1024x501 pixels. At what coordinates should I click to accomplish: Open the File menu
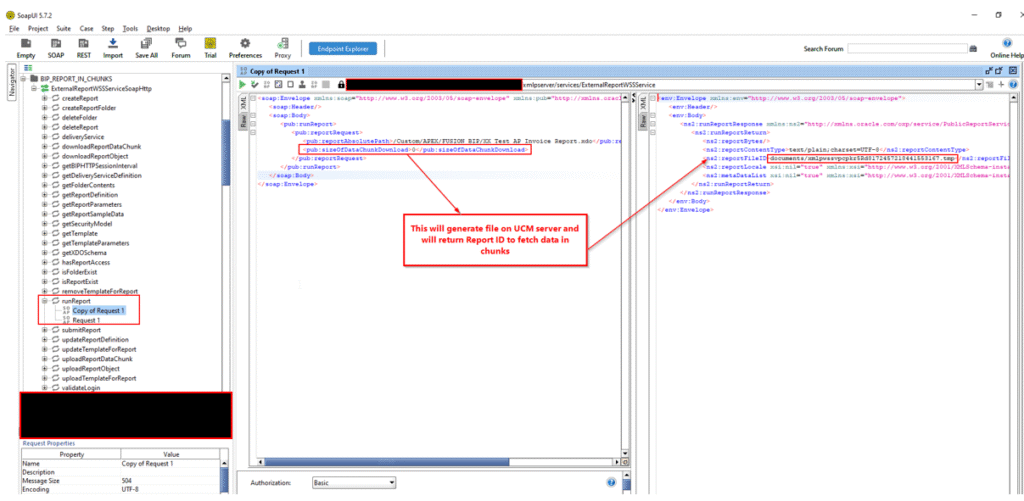[x=14, y=29]
